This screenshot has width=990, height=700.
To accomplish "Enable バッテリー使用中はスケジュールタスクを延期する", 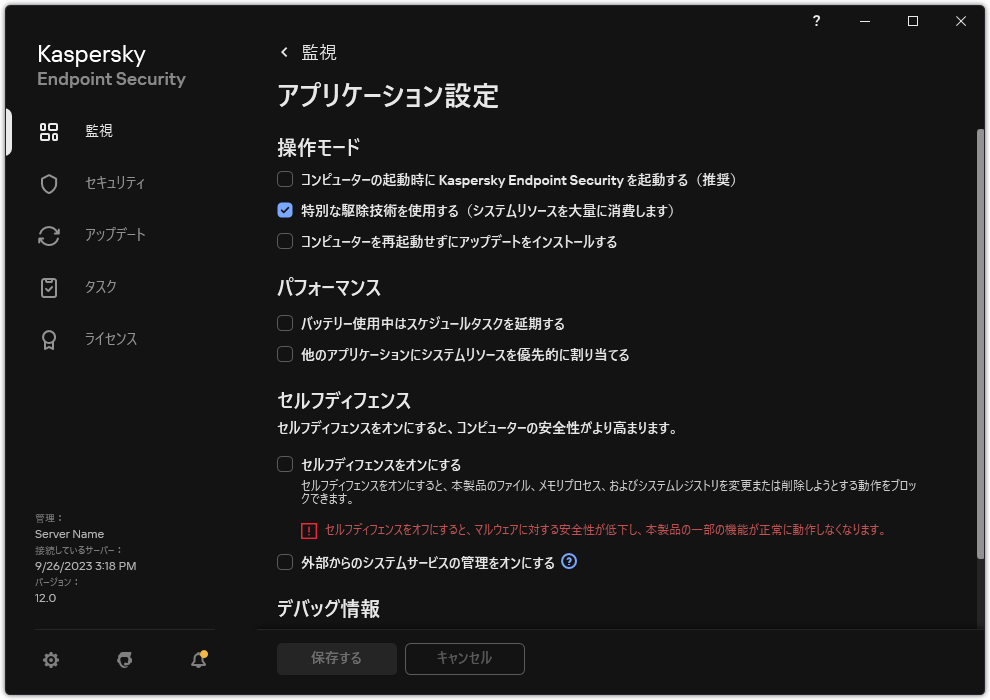I will [284, 323].
